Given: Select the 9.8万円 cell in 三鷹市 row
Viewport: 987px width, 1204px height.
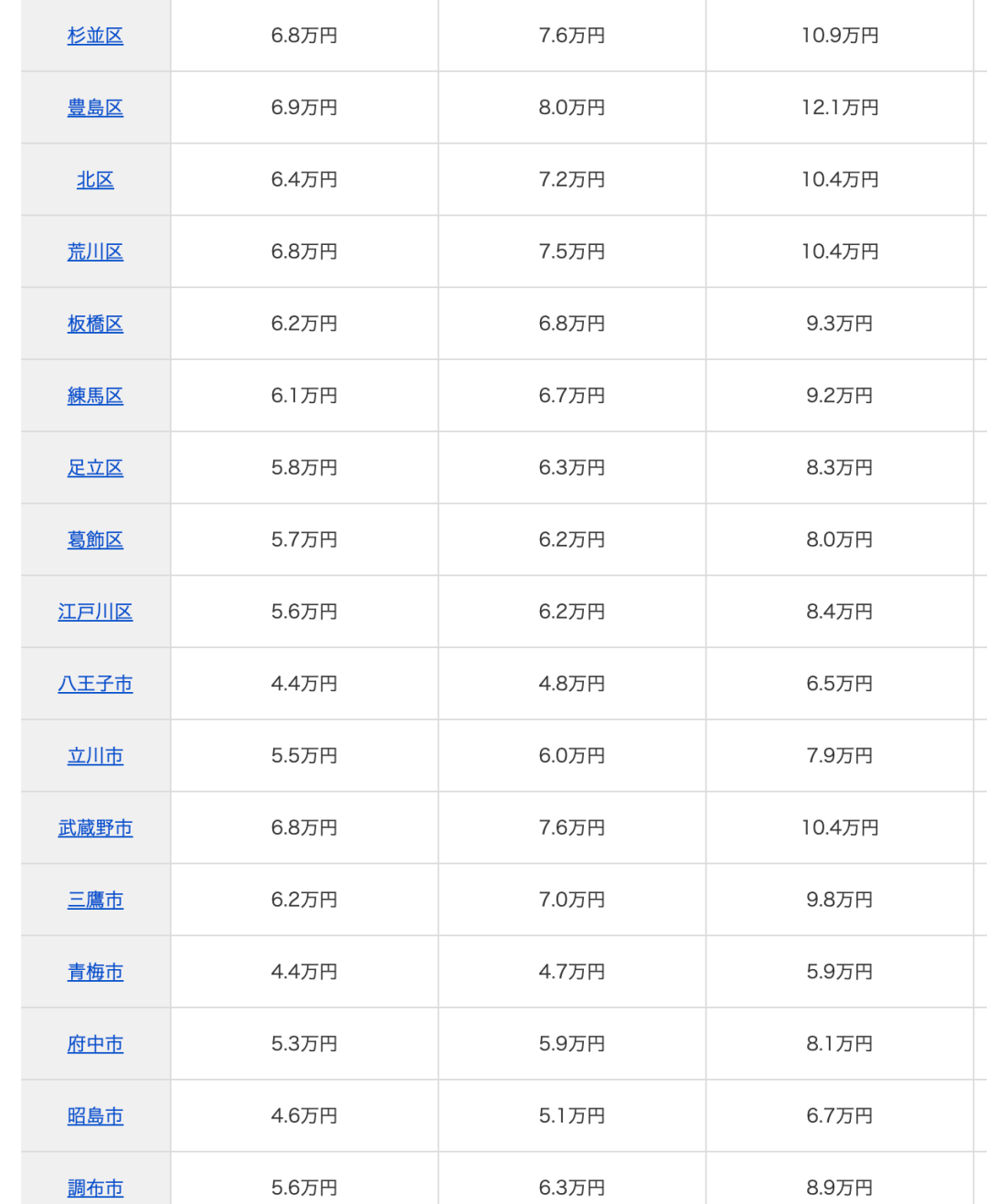Looking at the screenshot, I should pos(839,900).
